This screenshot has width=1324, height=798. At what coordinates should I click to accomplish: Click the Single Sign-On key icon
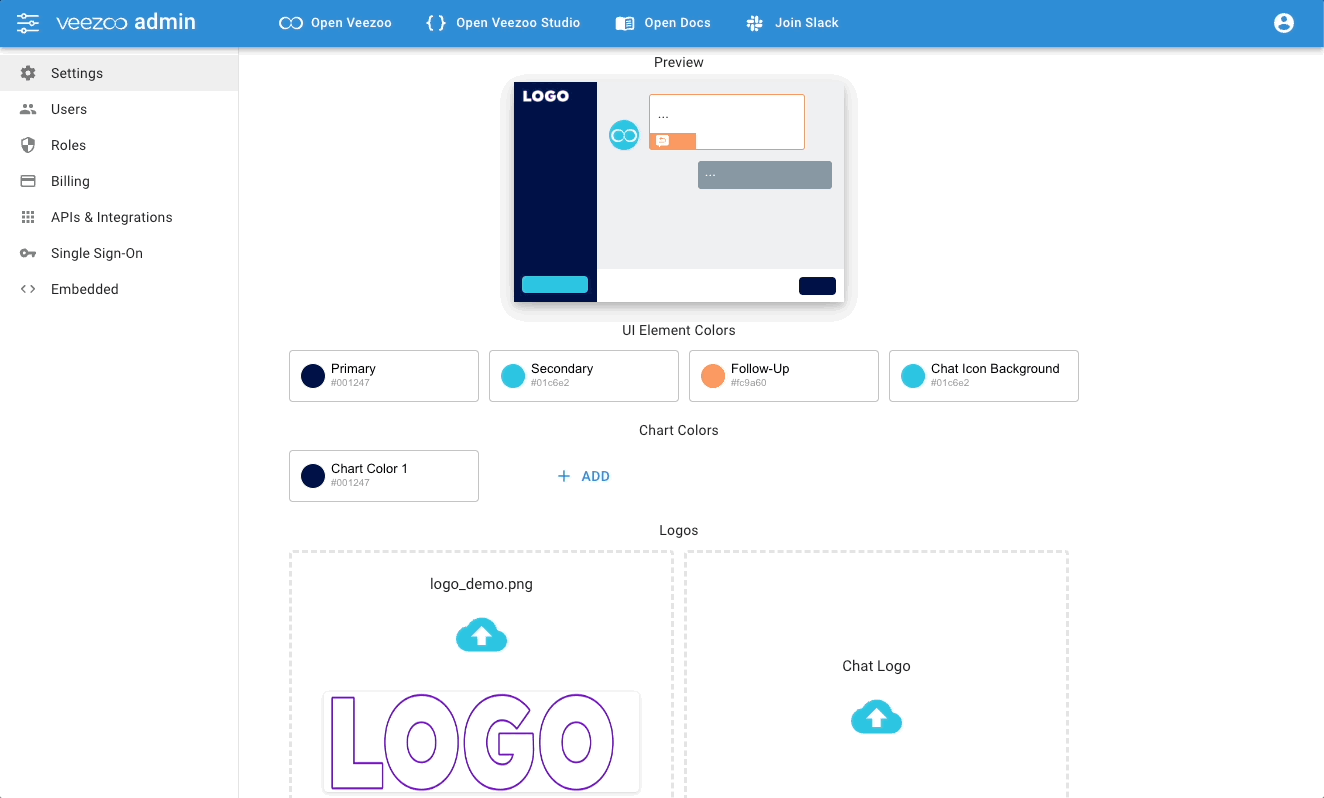(x=28, y=253)
